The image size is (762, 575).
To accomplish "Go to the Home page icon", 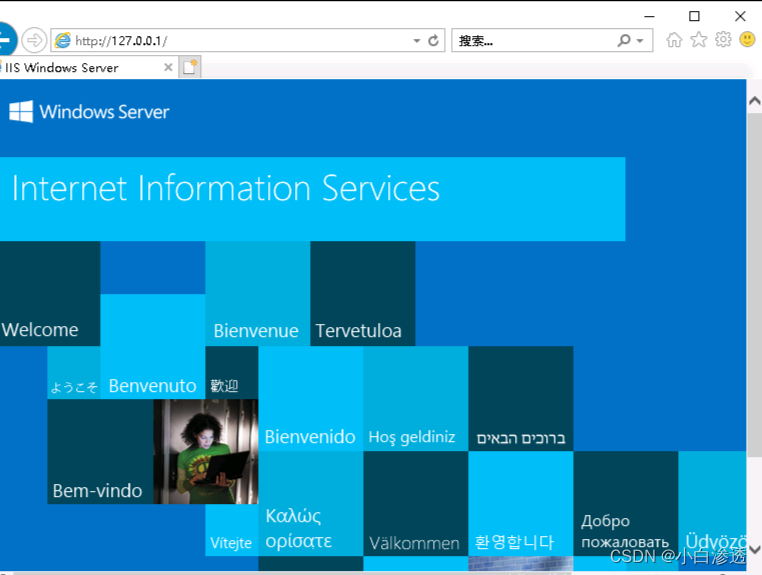I will [x=674, y=40].
